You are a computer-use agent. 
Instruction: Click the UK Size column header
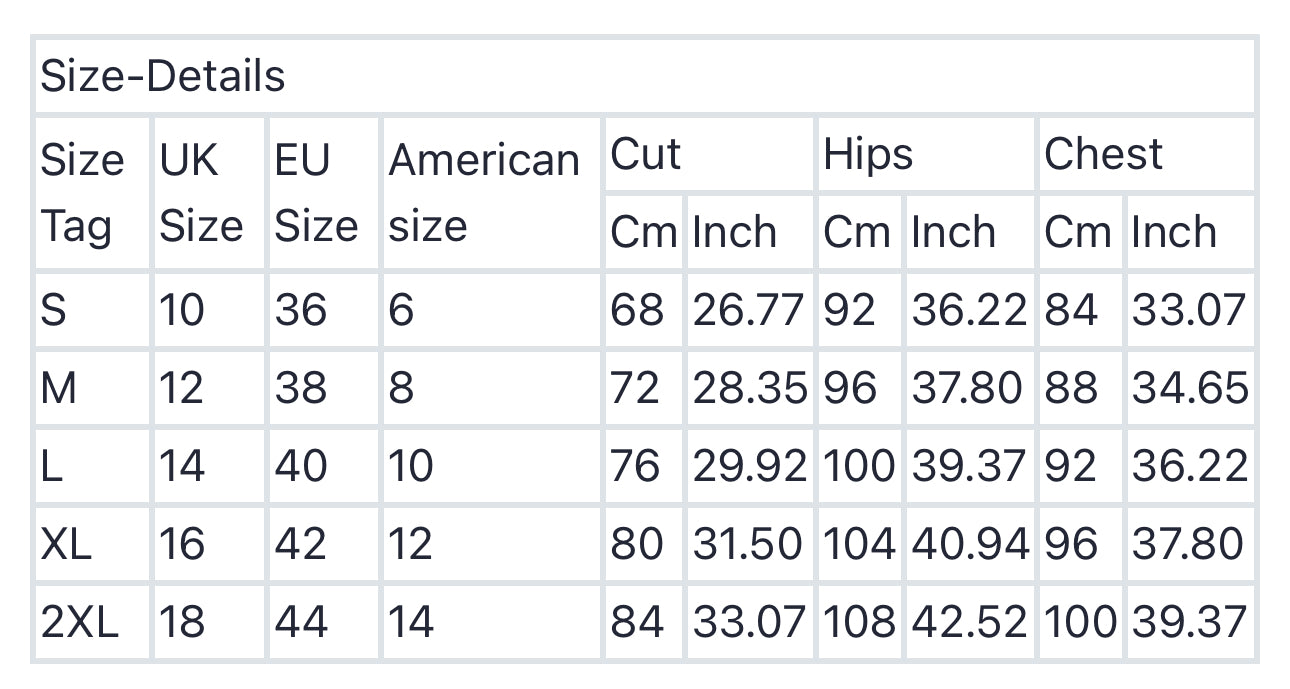(x=201, y=193)
